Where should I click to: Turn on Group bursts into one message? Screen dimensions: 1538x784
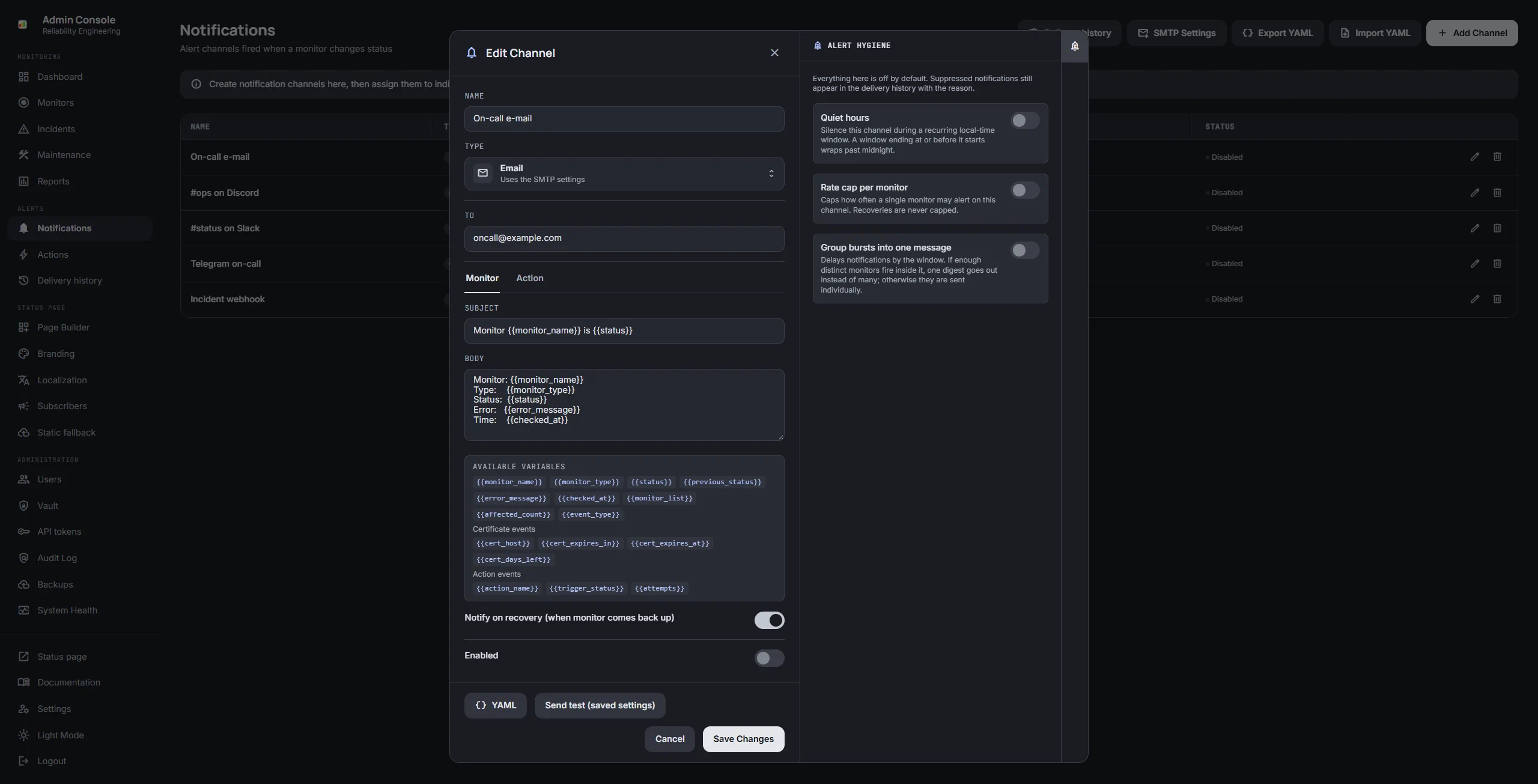coord(1024,251)
